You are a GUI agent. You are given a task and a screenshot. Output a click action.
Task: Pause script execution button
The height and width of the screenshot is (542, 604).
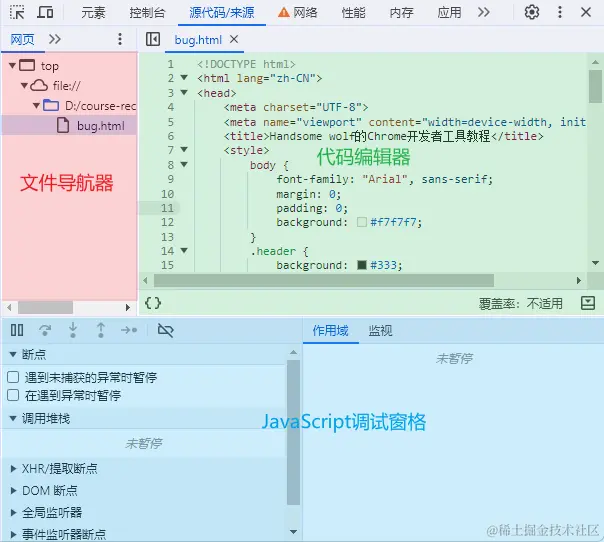coord(17,330)
